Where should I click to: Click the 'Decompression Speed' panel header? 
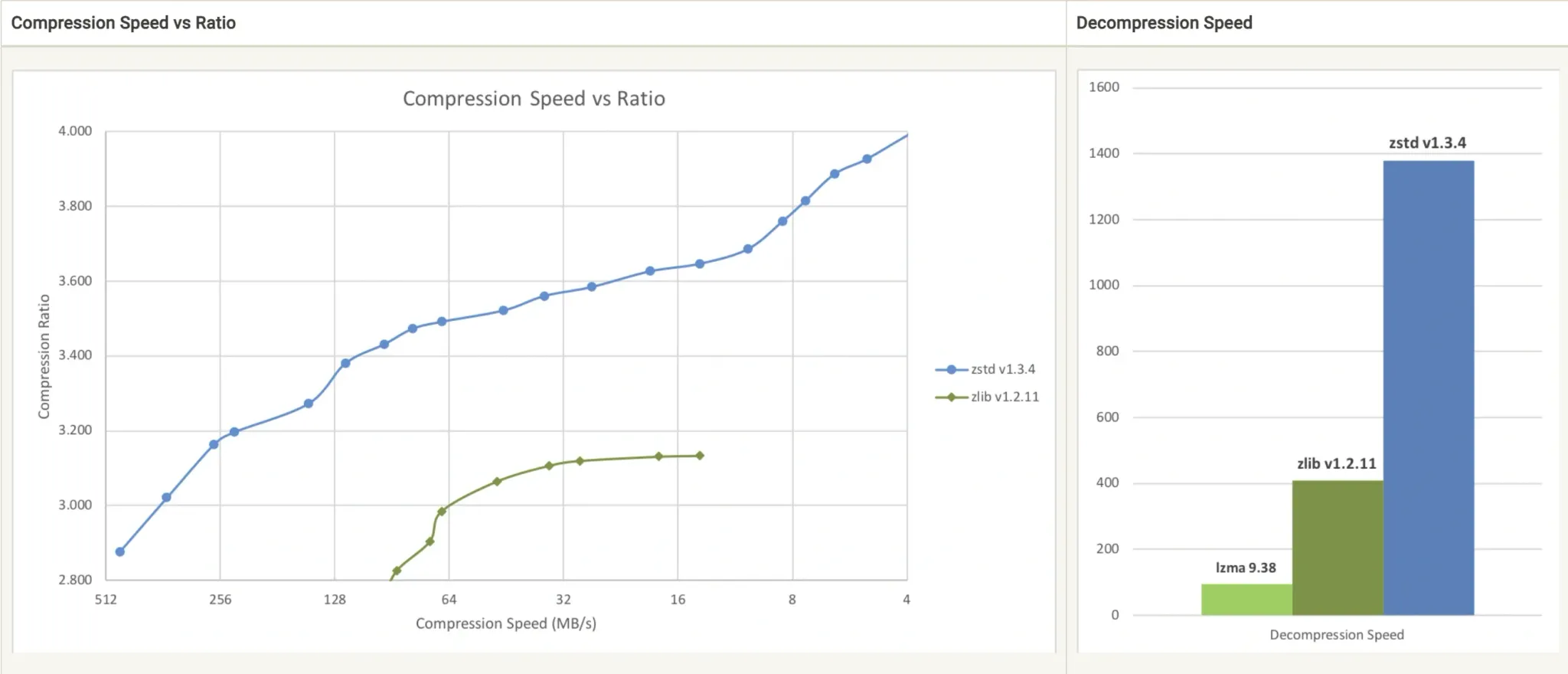click(x=1165, y=23)
